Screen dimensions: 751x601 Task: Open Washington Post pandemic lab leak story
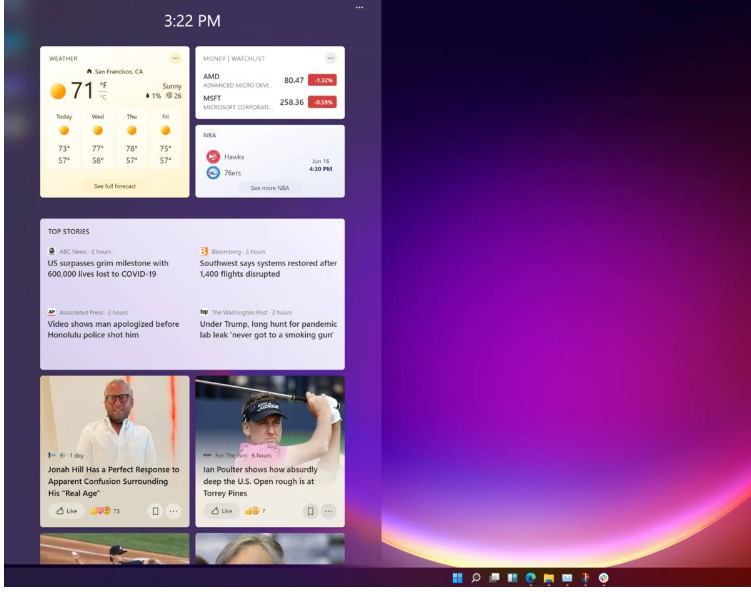click(268, 329)
